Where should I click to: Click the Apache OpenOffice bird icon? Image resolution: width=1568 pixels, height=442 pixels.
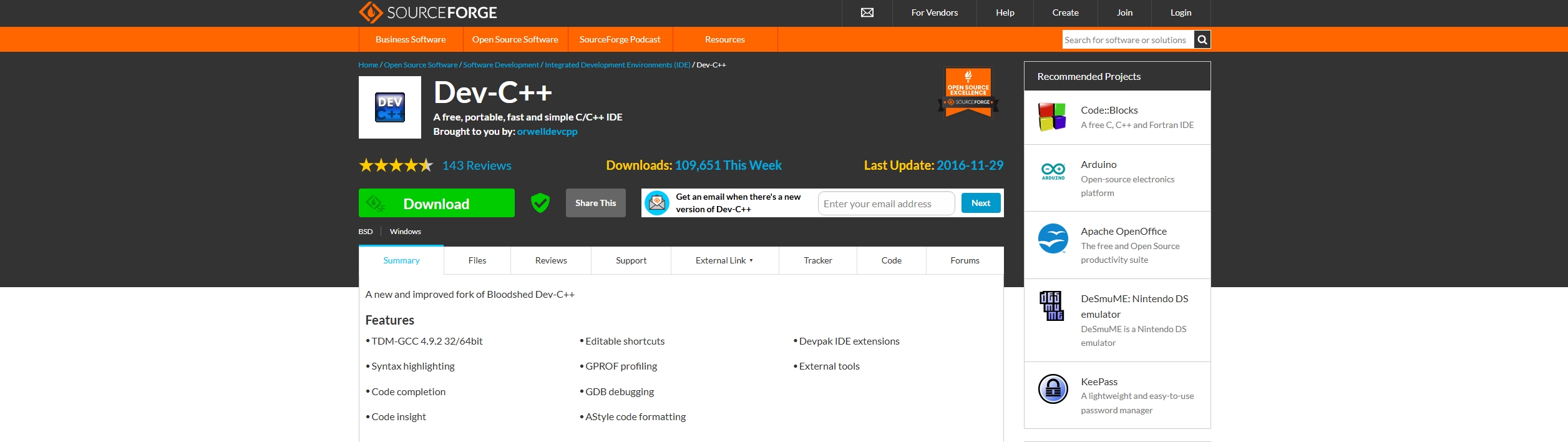pos(1053,238)
